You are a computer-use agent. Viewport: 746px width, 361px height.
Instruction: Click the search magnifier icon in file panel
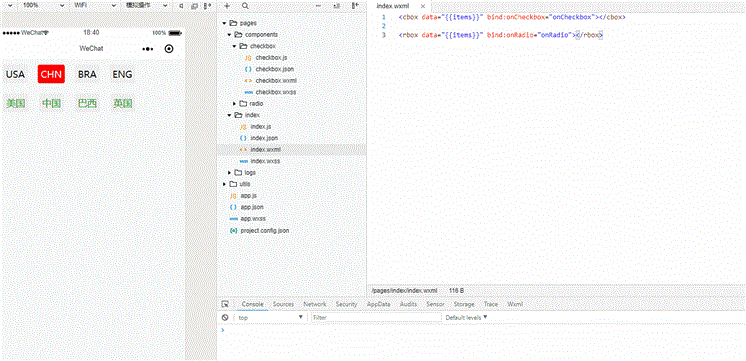pyautogui.click(x=245, y=6)
